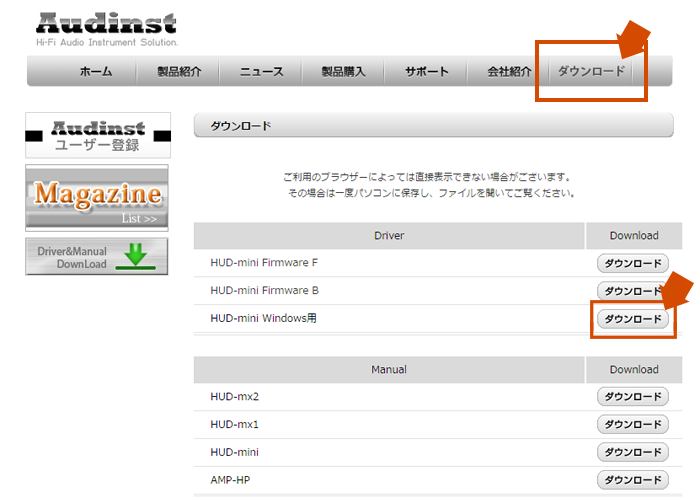Click the Audinst logo at top
The image size is (700, 500).
[x=106, y=24]
